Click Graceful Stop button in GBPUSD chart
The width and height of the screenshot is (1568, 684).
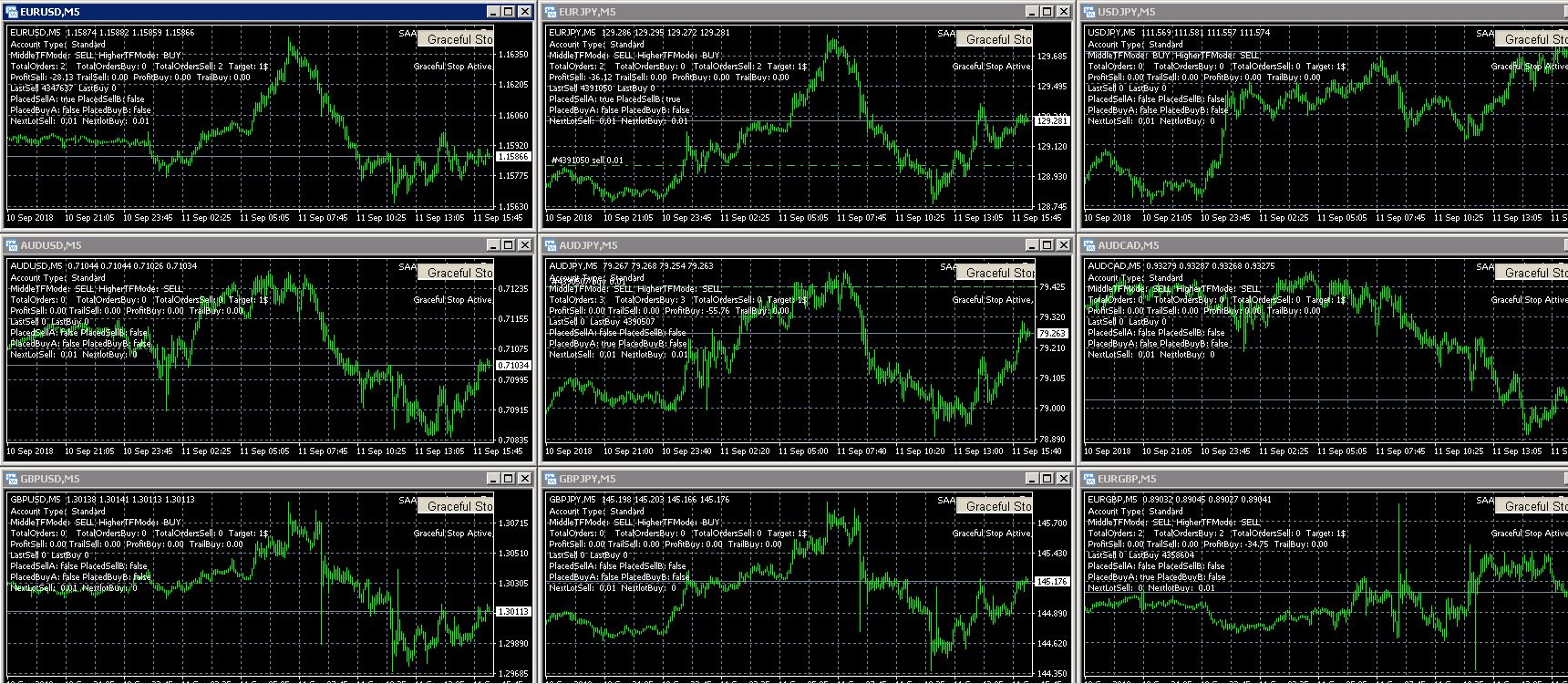click(456, 506)
